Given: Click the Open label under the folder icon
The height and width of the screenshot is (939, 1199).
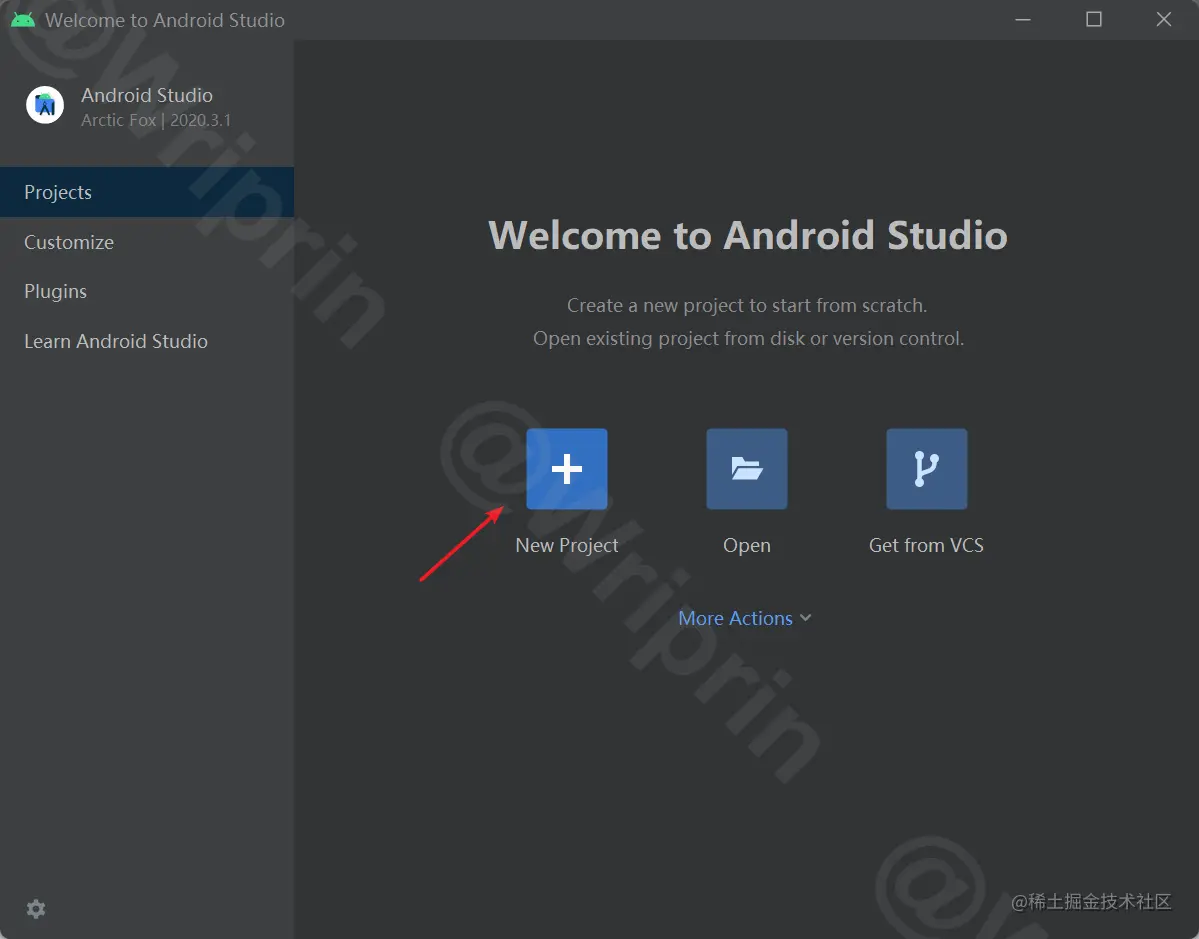Looking at the screenshot, I should [x=746, y=545].
